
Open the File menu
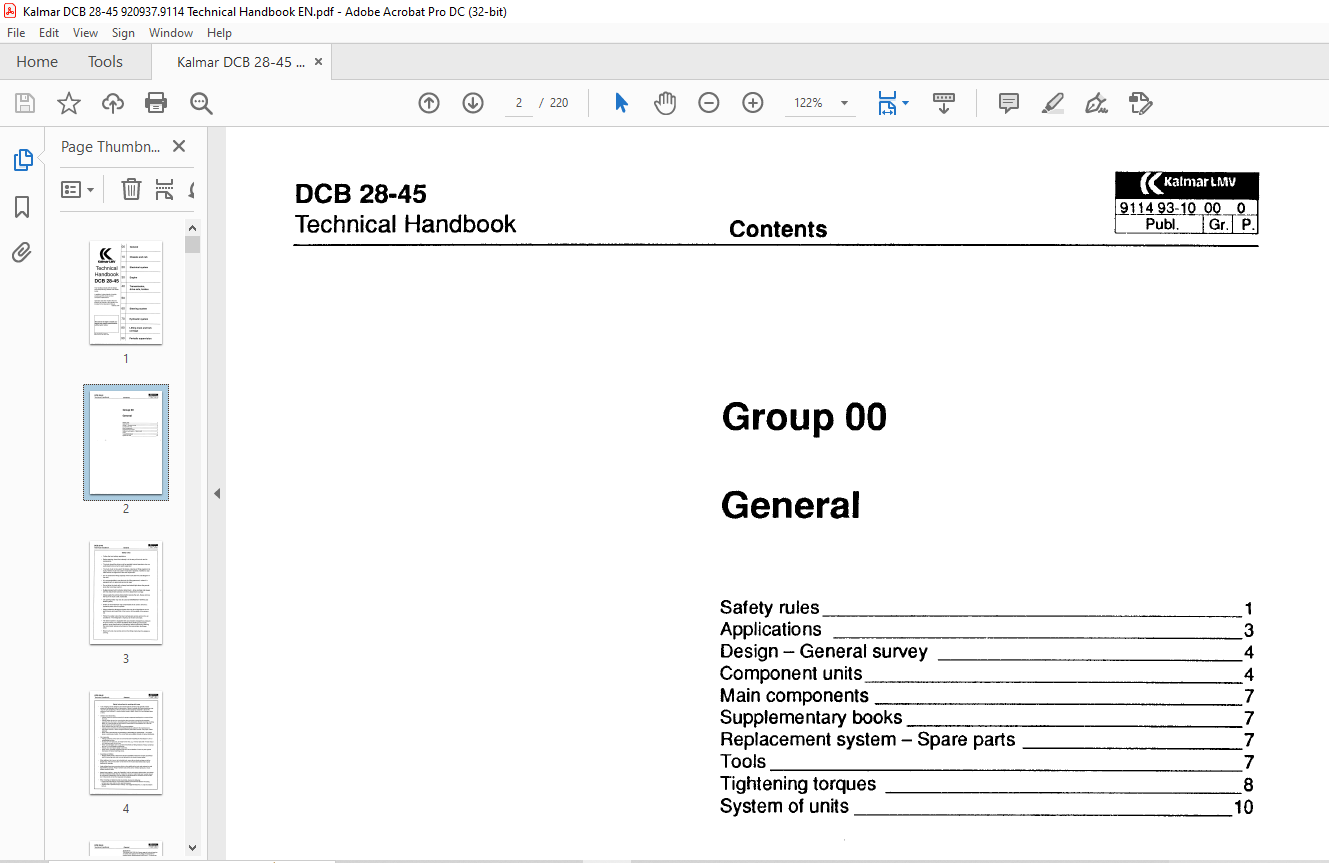tap(16, 33)
